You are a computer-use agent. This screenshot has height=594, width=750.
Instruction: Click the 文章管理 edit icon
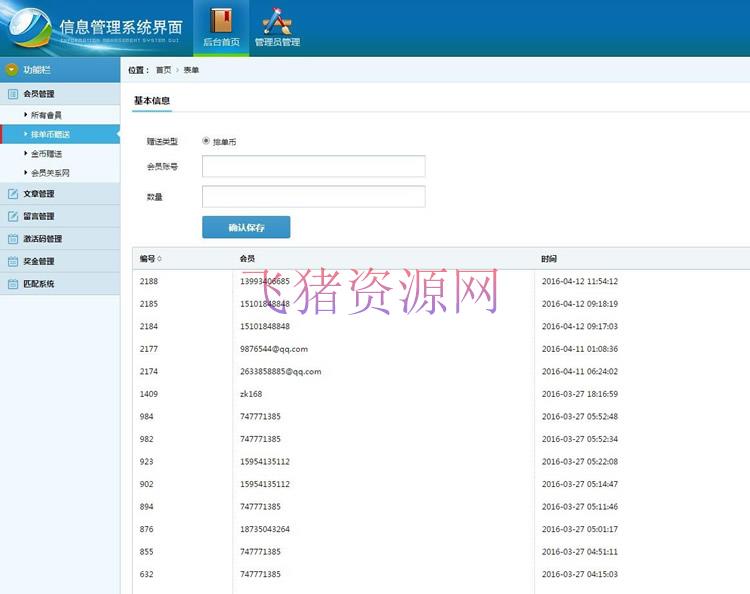pyautogui.click(x=13, y=194)
